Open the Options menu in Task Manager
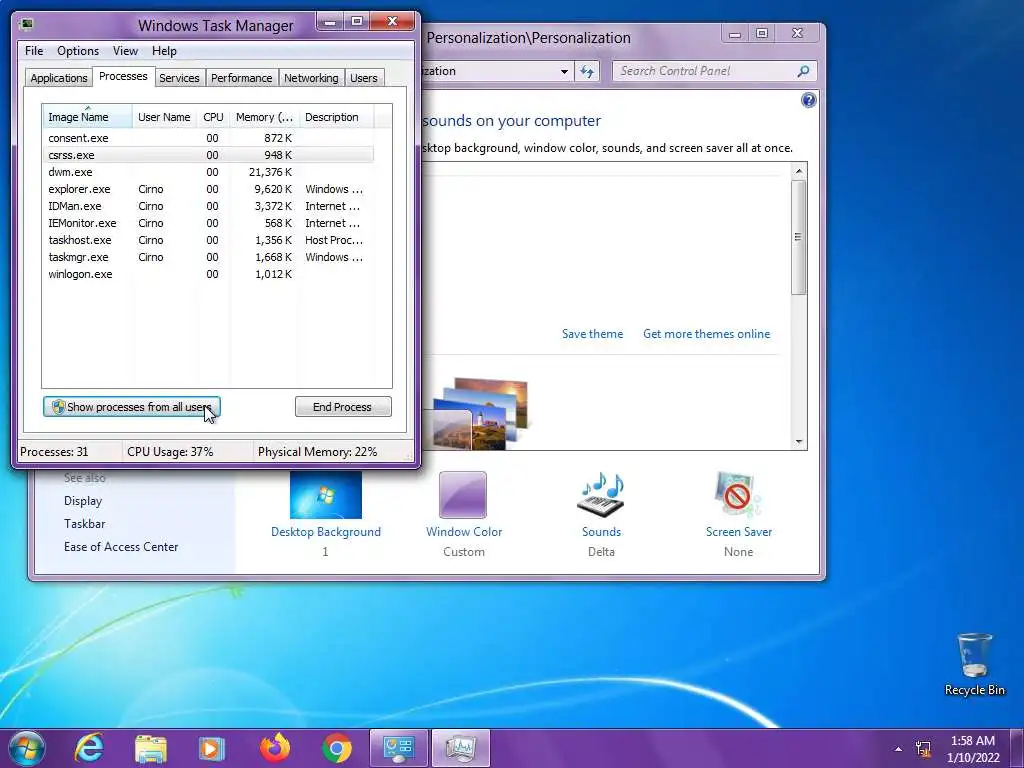Screen dimensions: 1024x768 pyautogui.click(x=78, y=51)
